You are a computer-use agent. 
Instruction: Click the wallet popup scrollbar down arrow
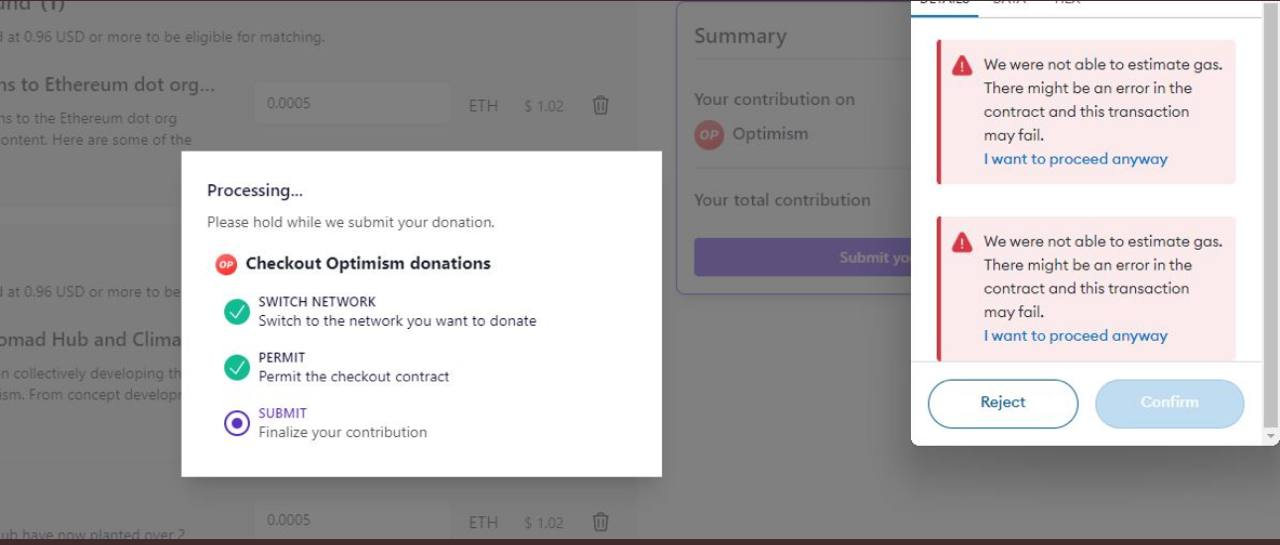(1271, 437)
